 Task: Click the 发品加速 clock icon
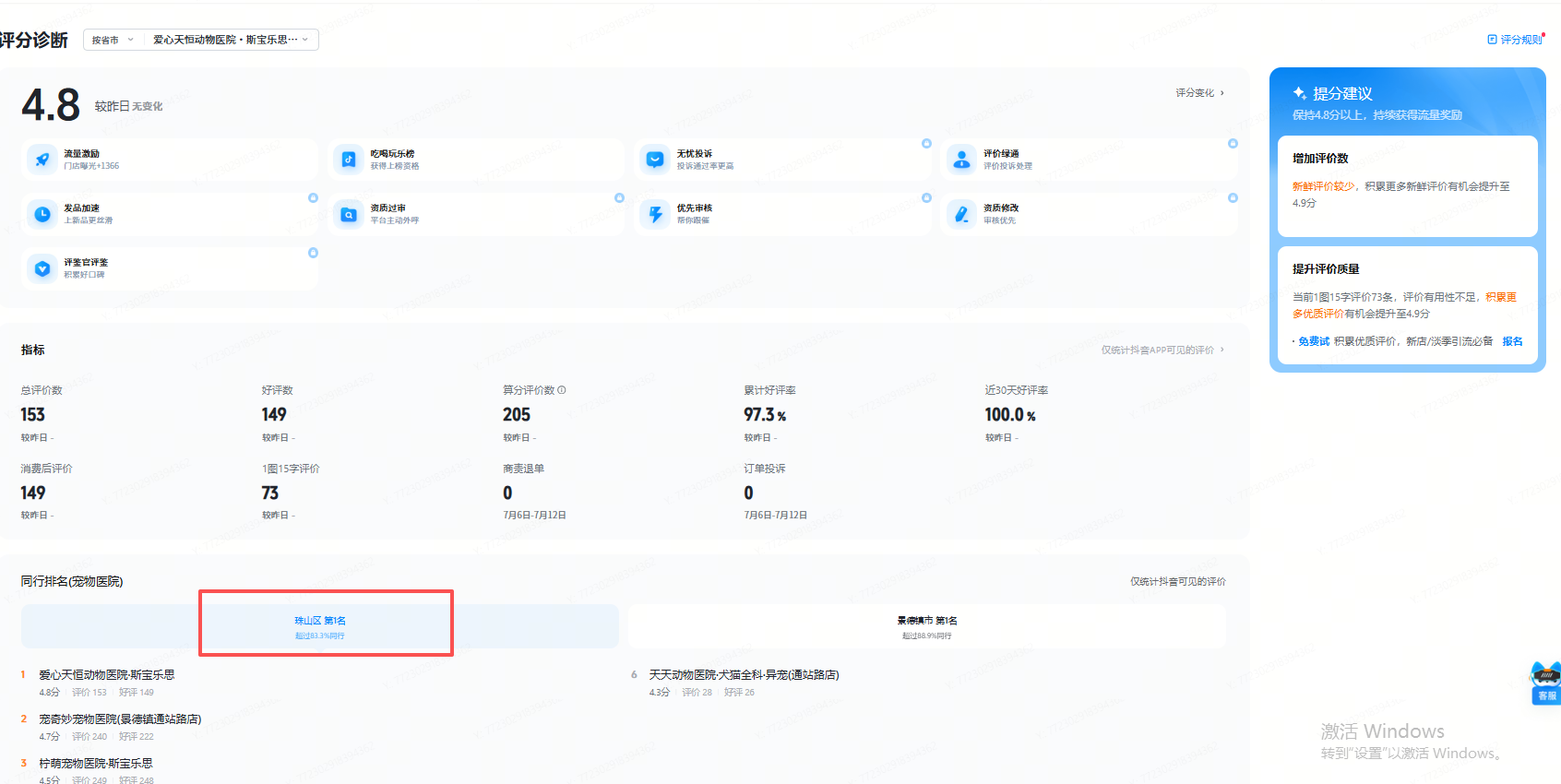point(42,214)
